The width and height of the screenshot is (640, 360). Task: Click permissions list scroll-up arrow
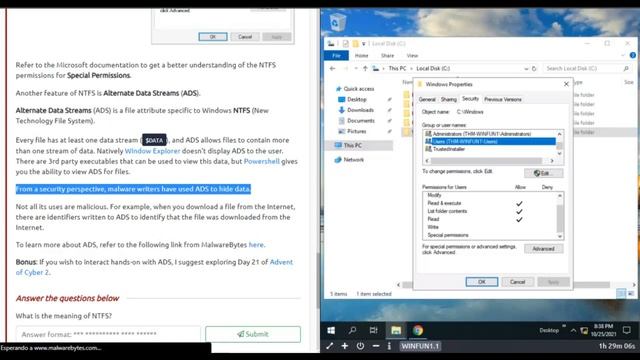point(560,196)
